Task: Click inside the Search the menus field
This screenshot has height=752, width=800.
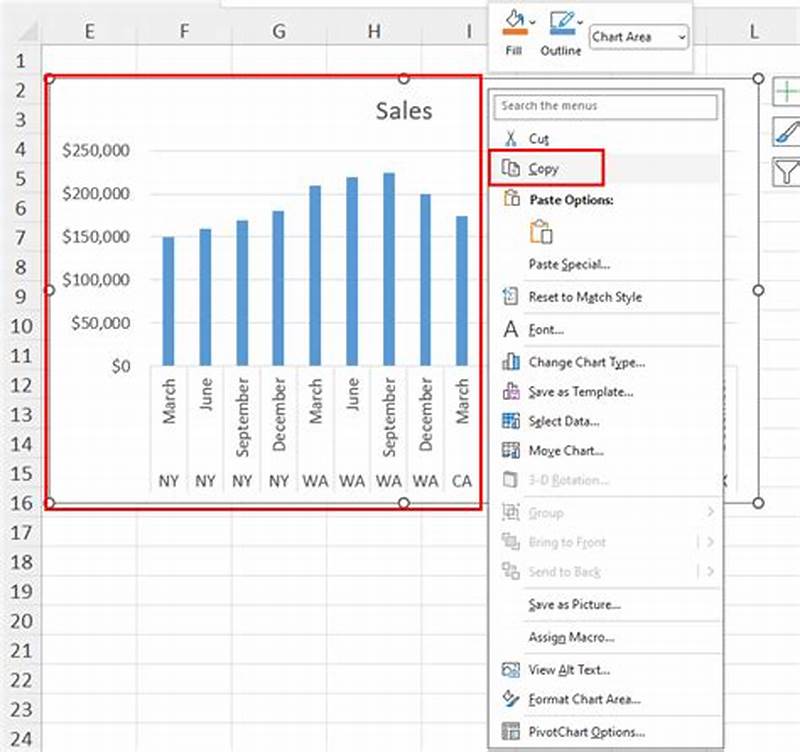Action: coord(600,106)
